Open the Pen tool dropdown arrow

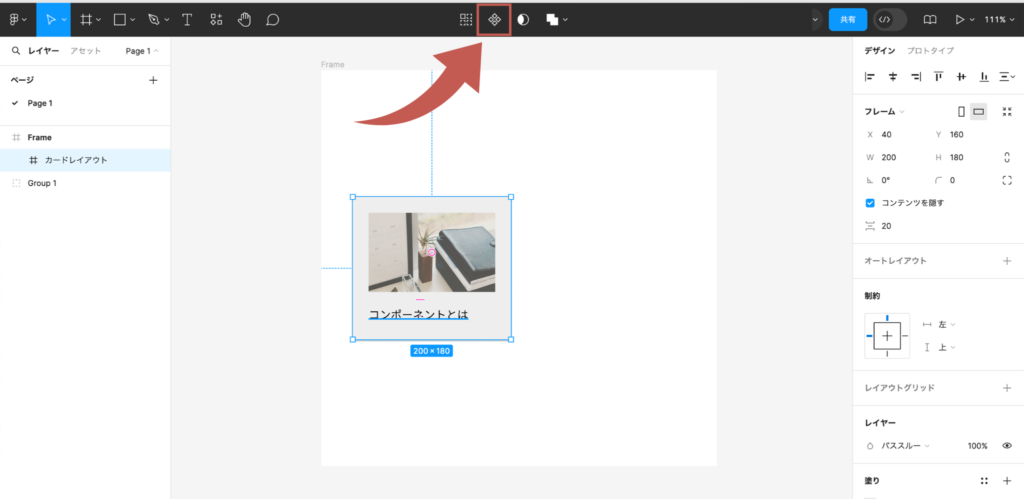pyautogui.click(x=167, y=20)
